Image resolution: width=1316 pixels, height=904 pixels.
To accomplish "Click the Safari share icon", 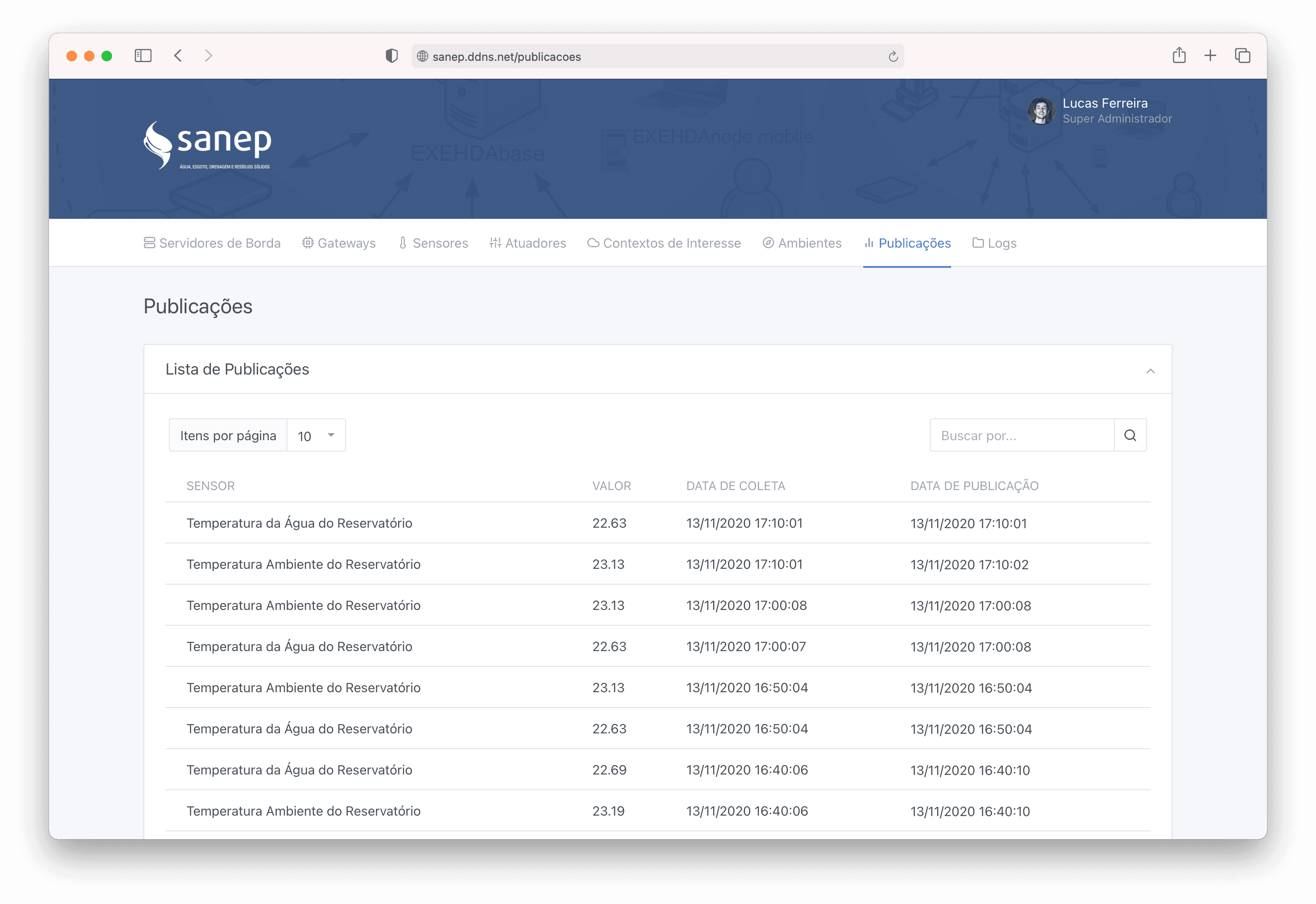I will point(1179,56).
